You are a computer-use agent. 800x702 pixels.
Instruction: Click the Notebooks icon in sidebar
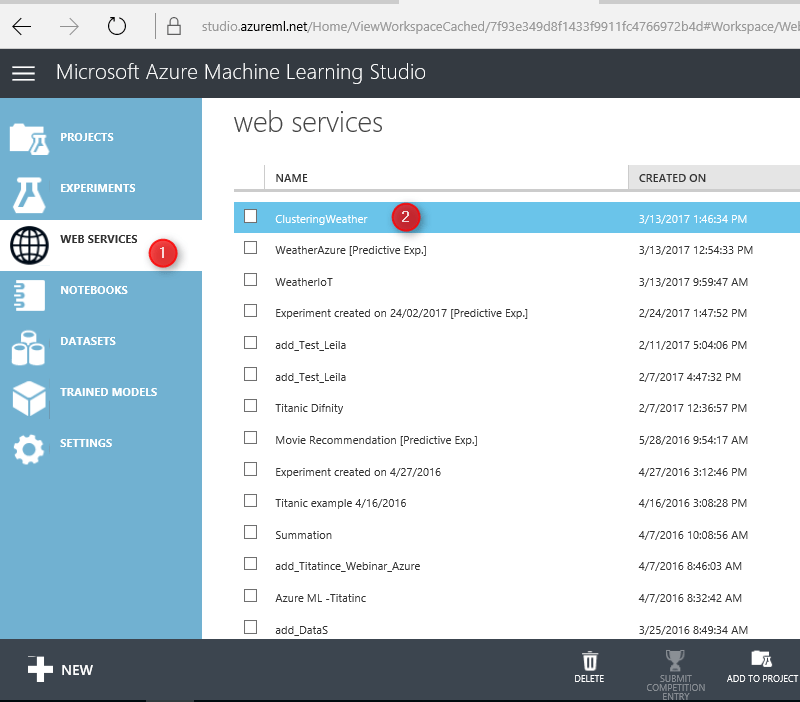pyautogui.click(x=29, y=295)
